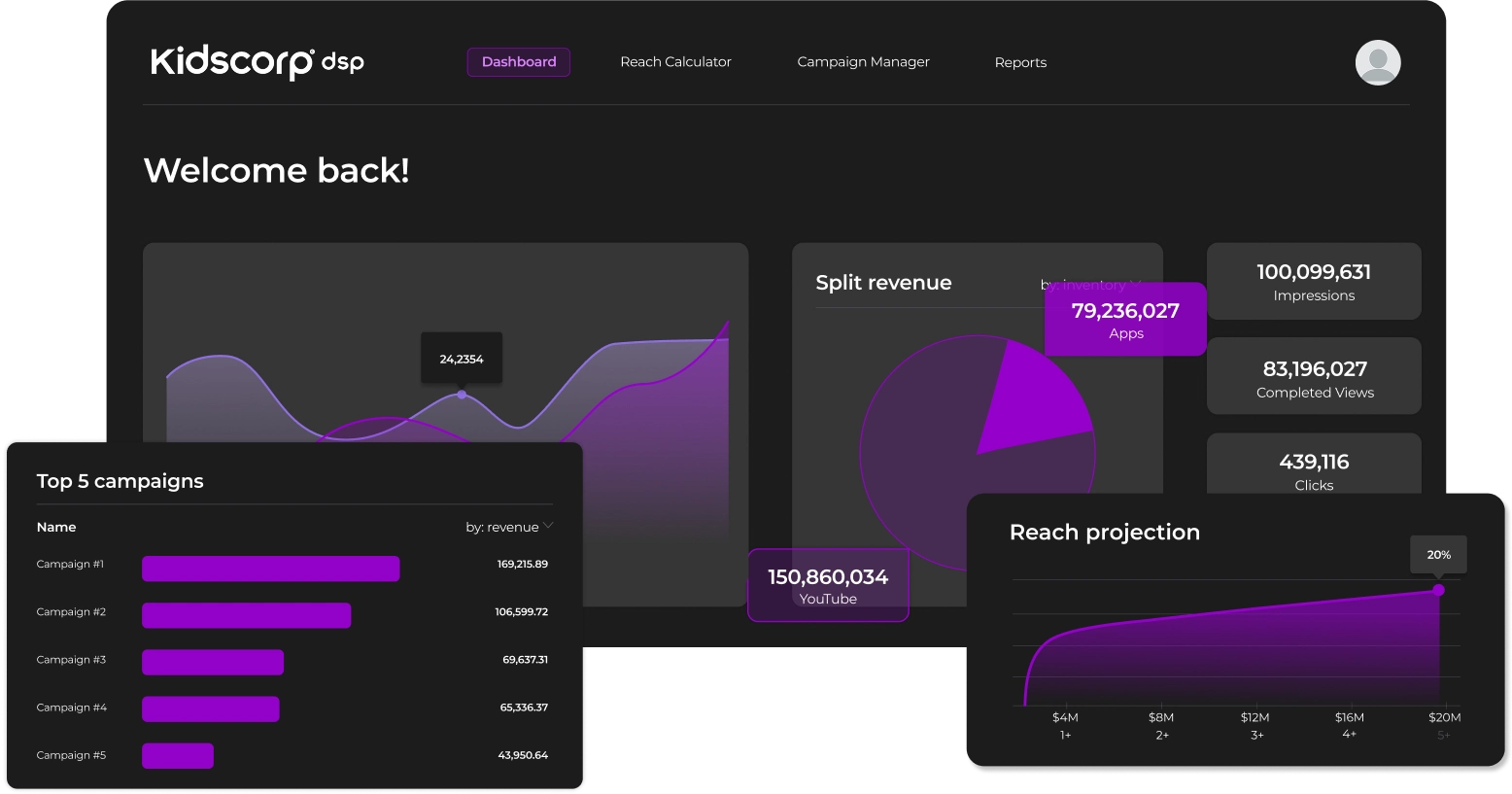The height and width of the screenshot is (794, 1512).
Task: Click the 106,599.72 revenue value
Action: pyautogui.click(x=522, y=612)
